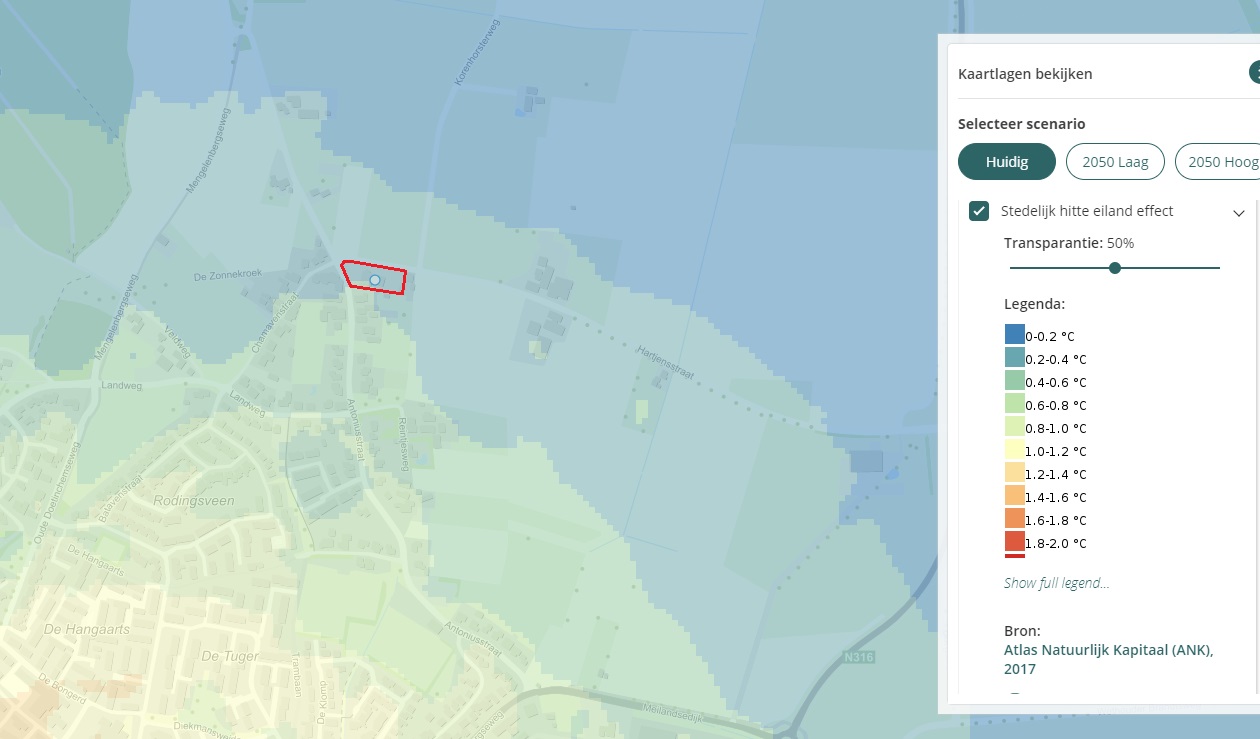Click the 0.4-0.6 °C green legend swatch

pos(1014,382)
